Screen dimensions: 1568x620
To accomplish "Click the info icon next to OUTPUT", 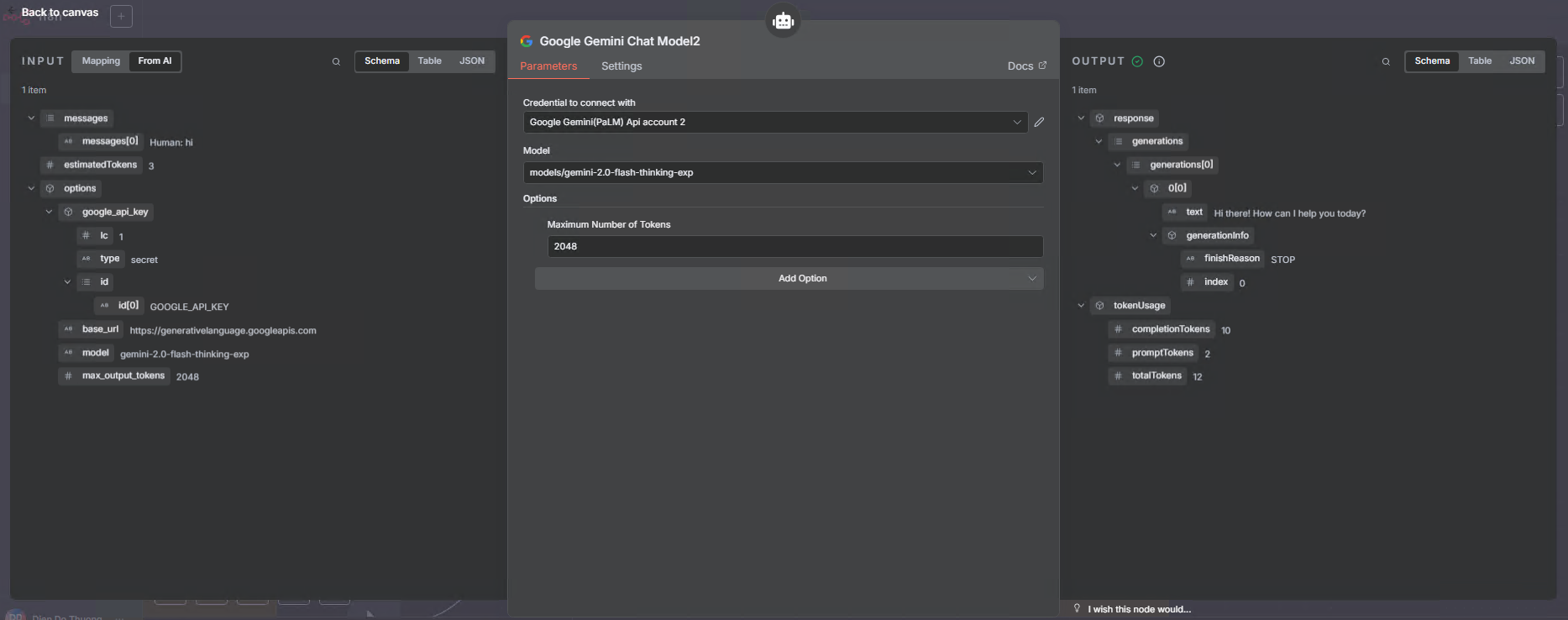I will coord(1159,61).
